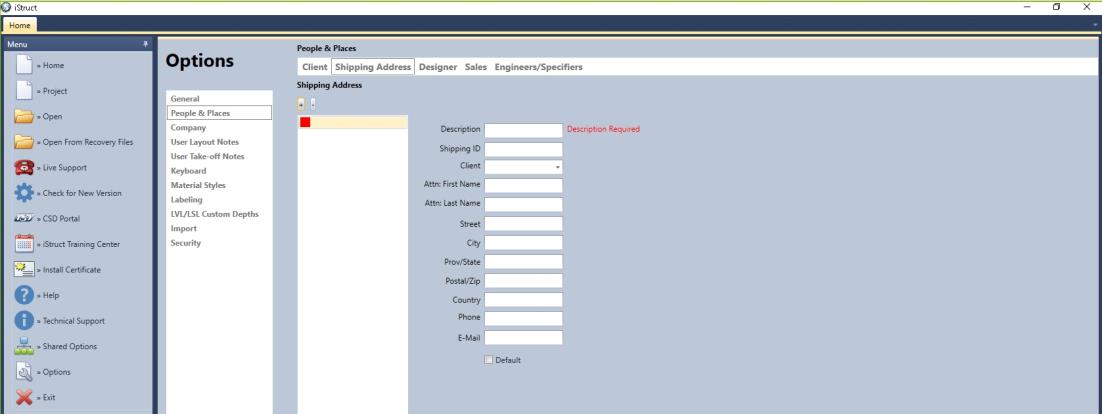The width and height of the screenshot is (1102, 414).
Task: Open the Client dropdown
Action: click(x=524, y=167)
